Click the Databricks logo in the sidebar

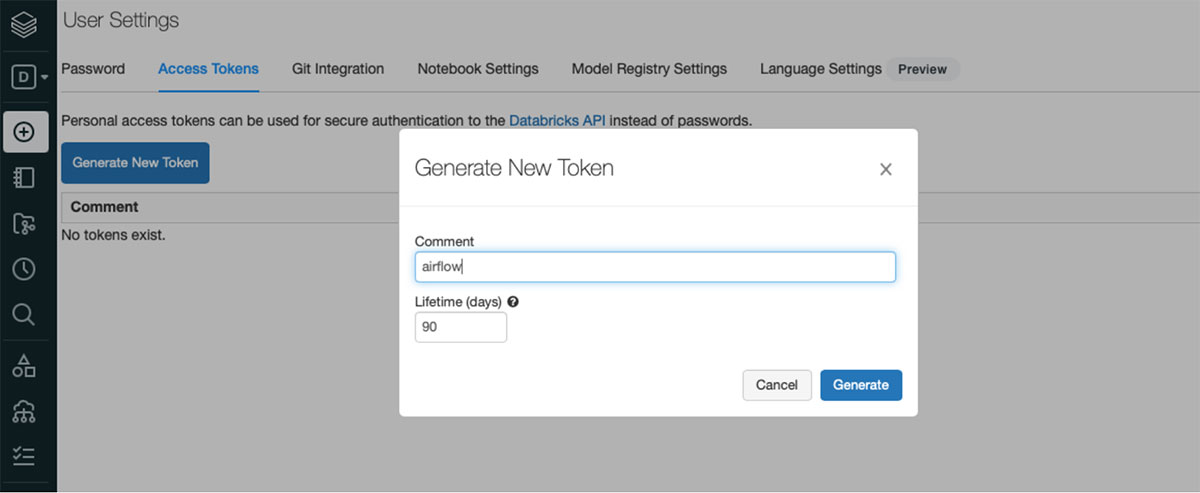(25, 24)
